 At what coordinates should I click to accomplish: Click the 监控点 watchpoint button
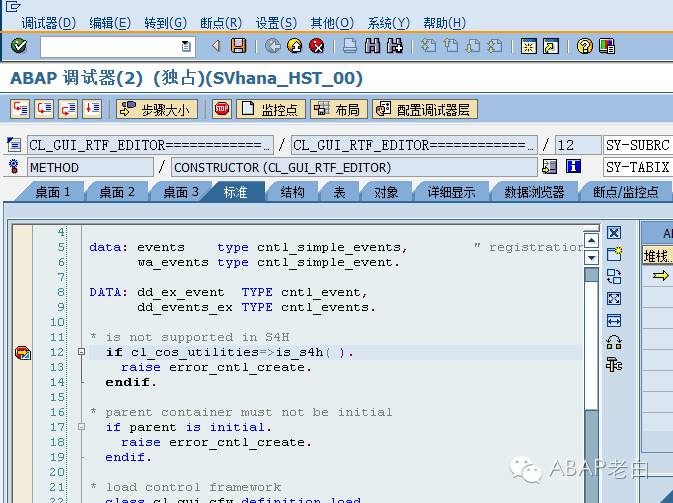tap(271, 109)
